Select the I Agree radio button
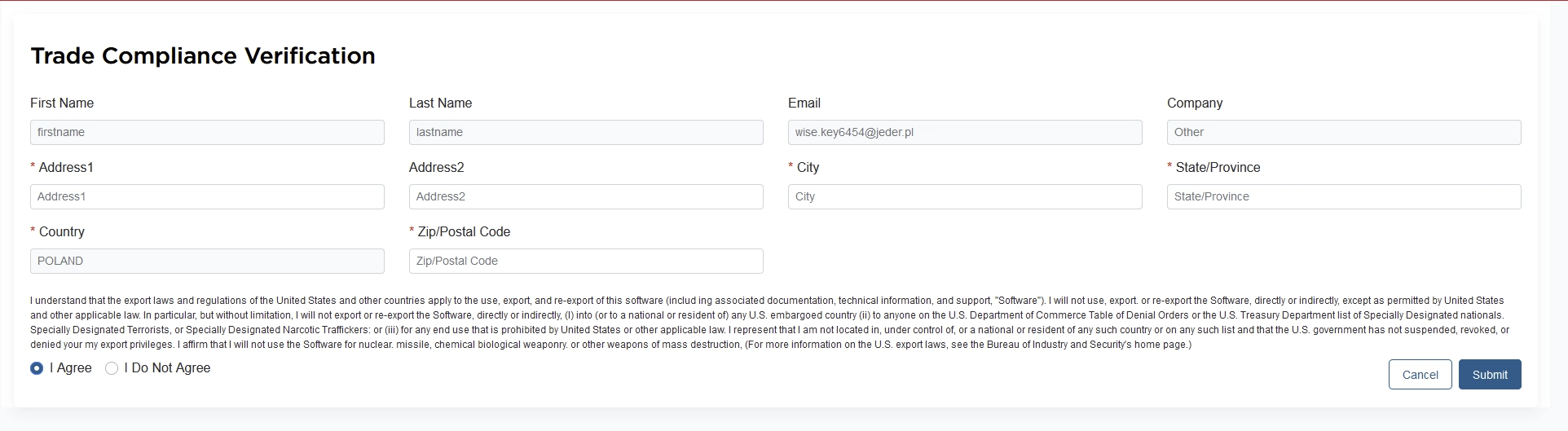This screenshot has height=431, width=1568. (x=37, y=368)
